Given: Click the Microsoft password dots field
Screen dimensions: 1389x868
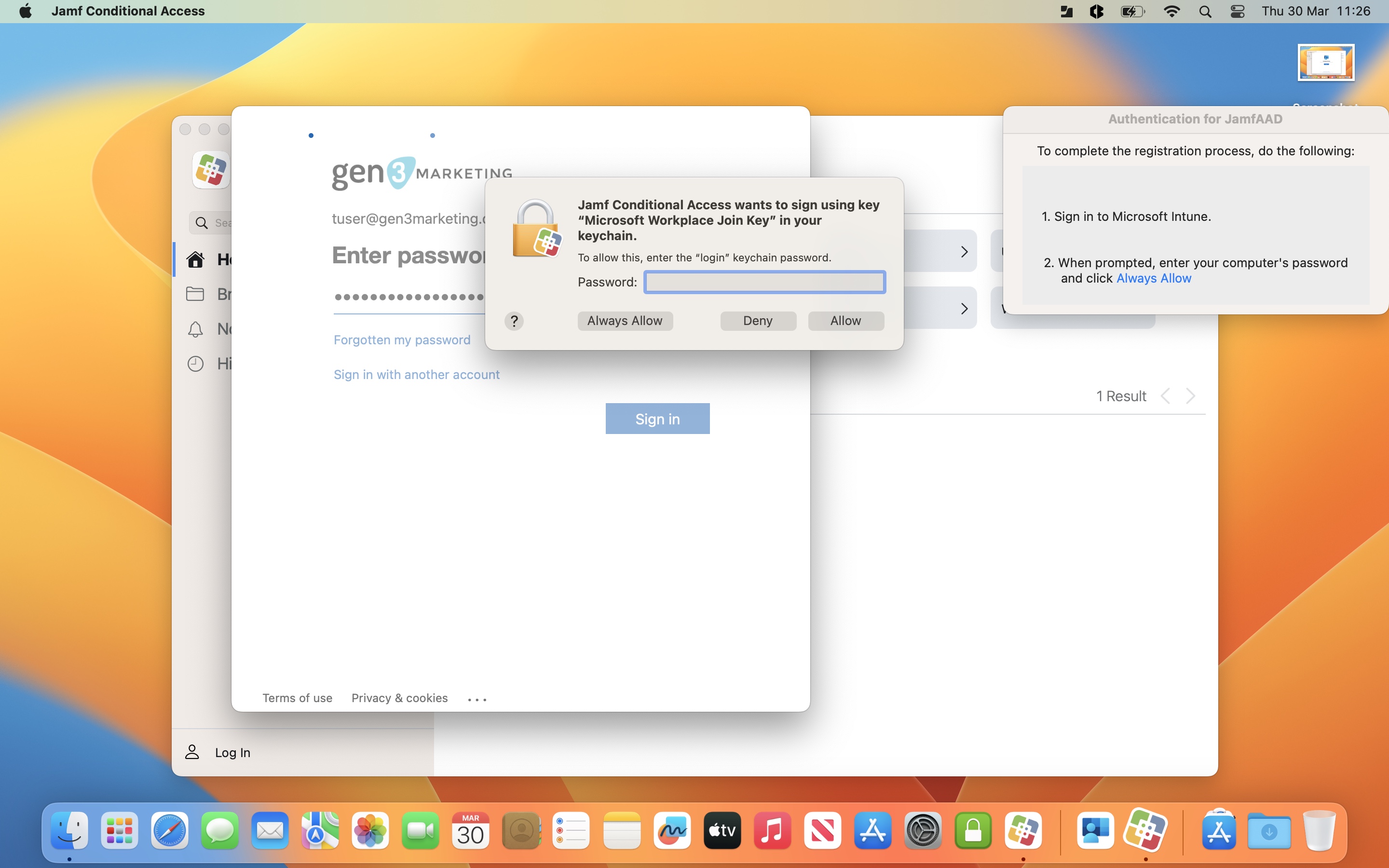Looking at the screenshot, I should (x=409, y=298).
